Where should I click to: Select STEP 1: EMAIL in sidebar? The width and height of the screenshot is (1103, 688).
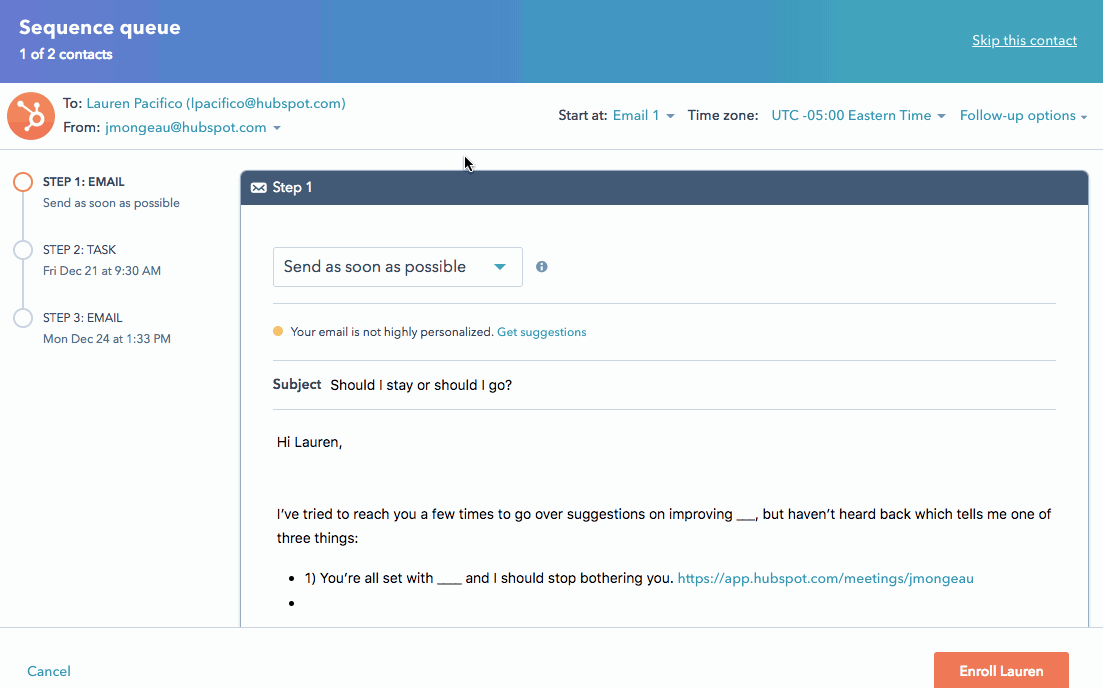tap(84, 181)
